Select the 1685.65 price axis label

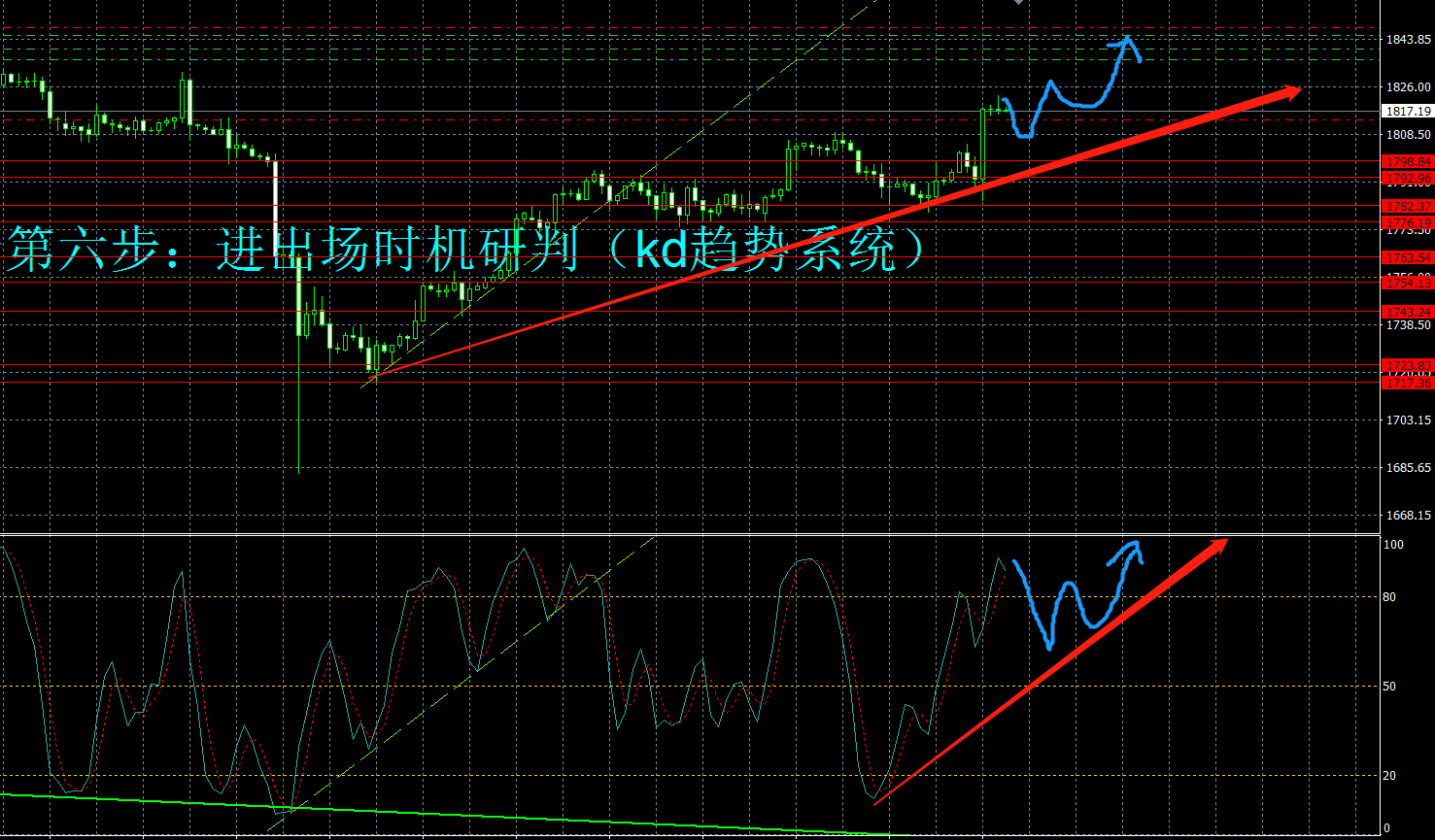1409,468
